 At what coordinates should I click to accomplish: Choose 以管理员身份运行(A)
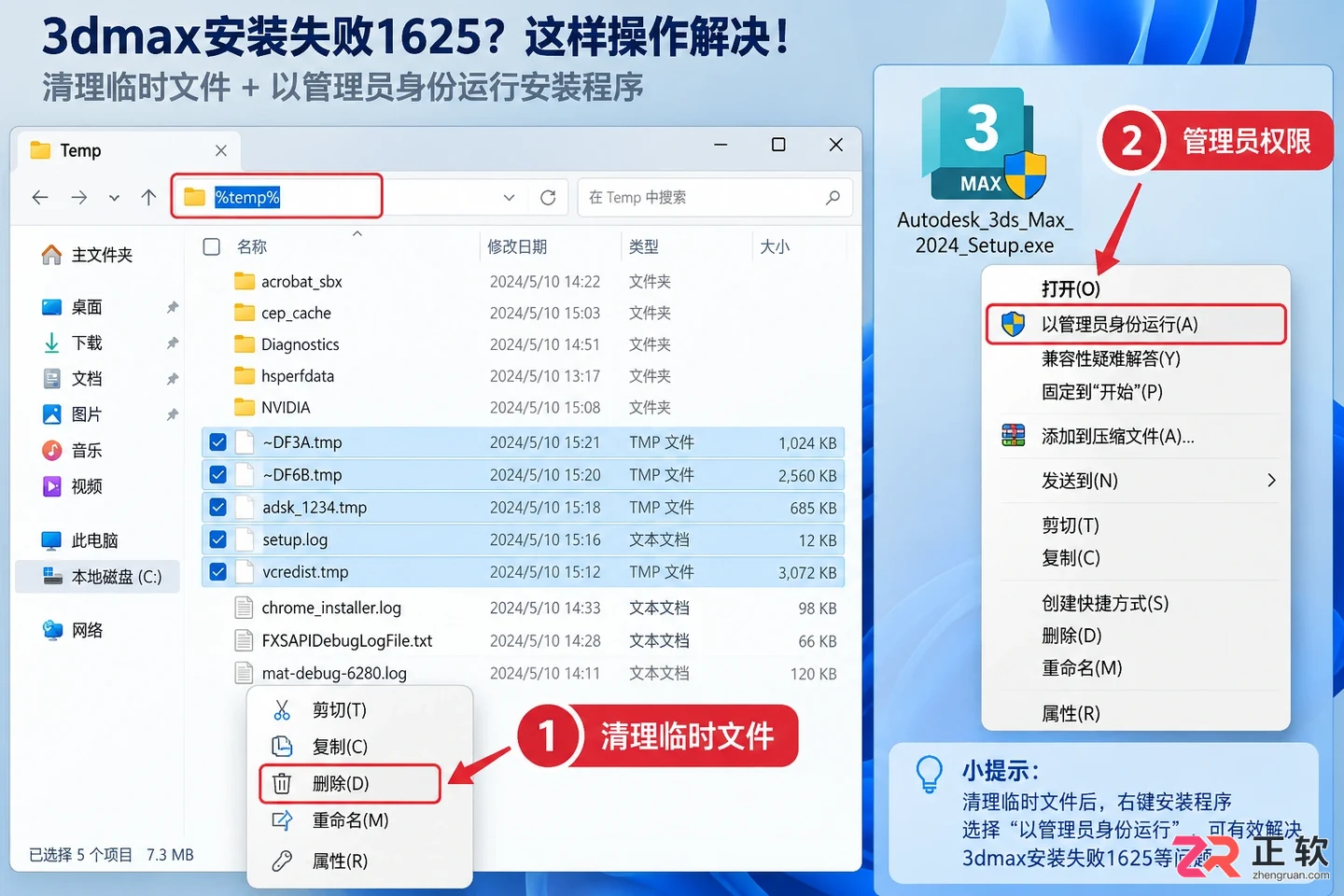1136,325
